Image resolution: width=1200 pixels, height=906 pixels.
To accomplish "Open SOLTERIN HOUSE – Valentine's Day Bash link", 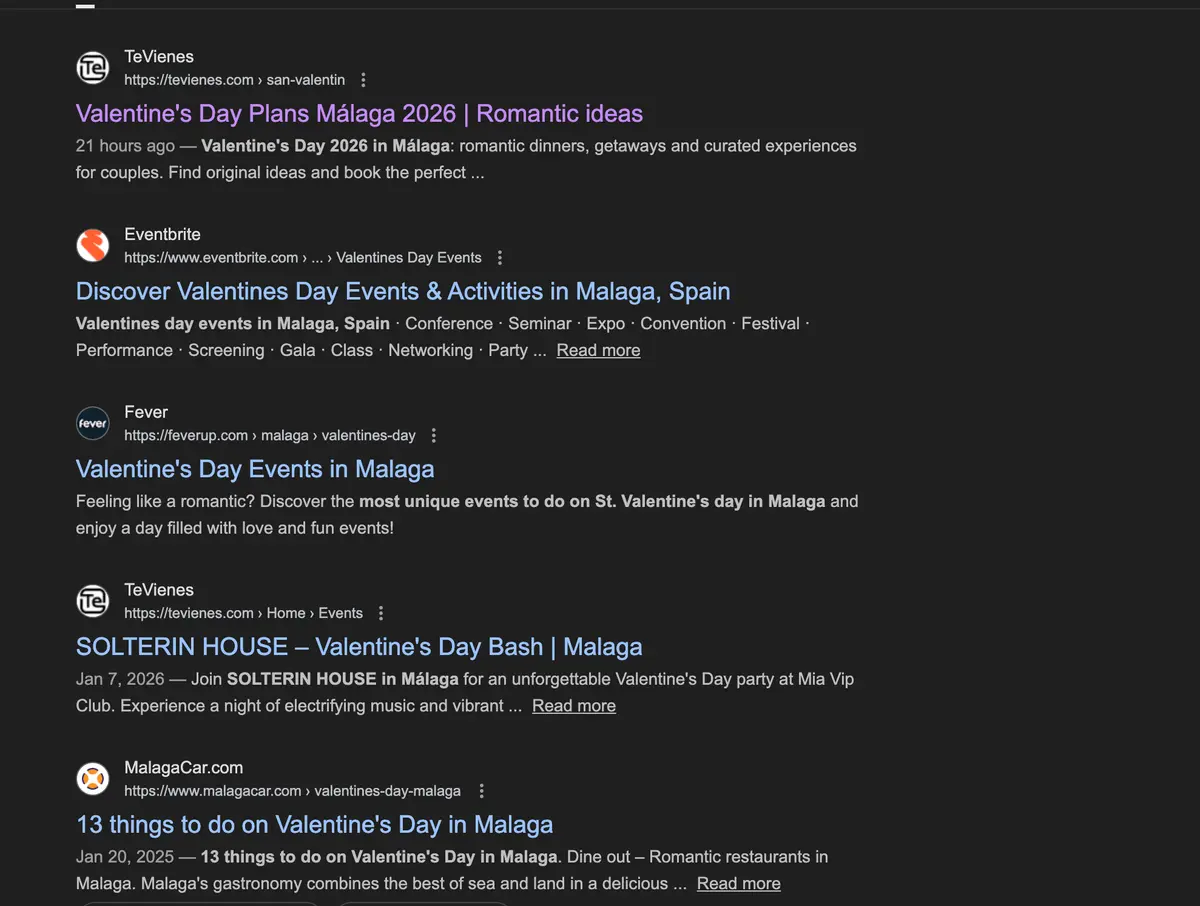I will pos(359,647).
